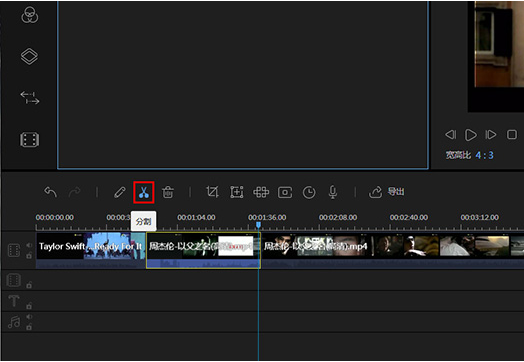Click the microphone voiceover icon

point(333,193)
